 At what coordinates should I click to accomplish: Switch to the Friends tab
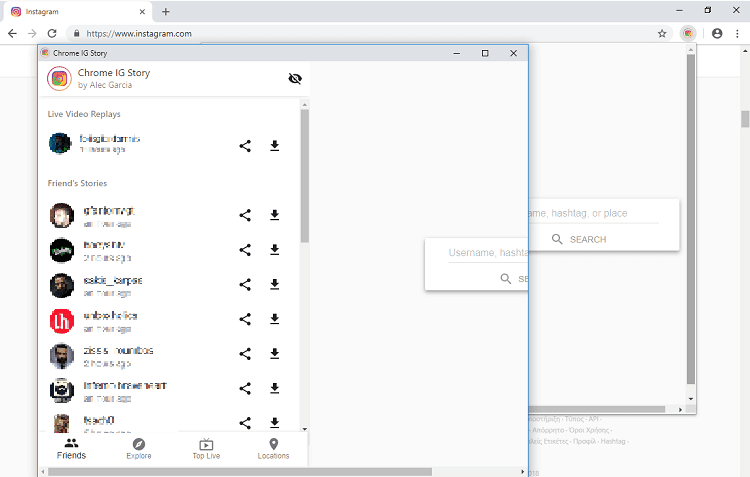coord(71,449)
